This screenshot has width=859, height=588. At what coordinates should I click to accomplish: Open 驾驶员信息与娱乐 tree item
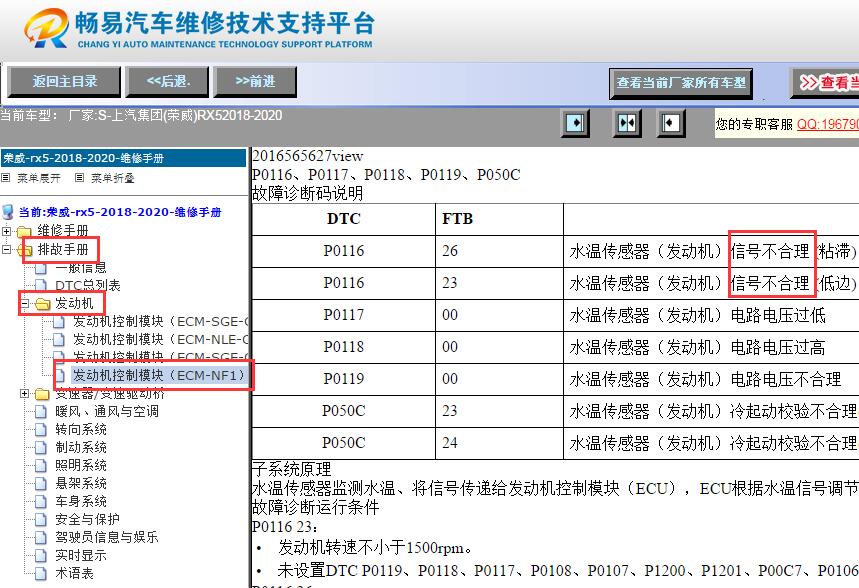[x=107, y=538]
